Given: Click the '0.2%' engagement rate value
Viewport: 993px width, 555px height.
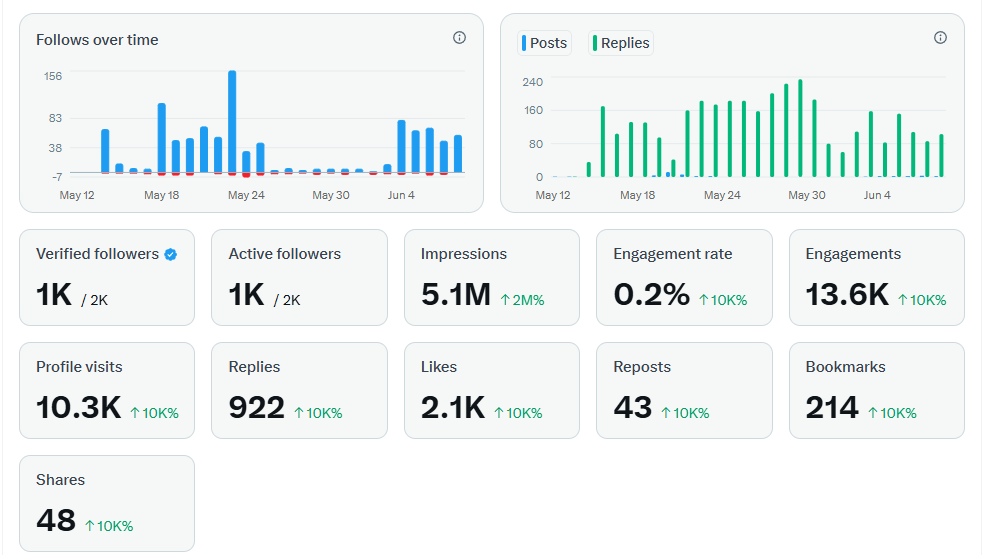Looking at the screenshot, I should [x=652, y=295].
